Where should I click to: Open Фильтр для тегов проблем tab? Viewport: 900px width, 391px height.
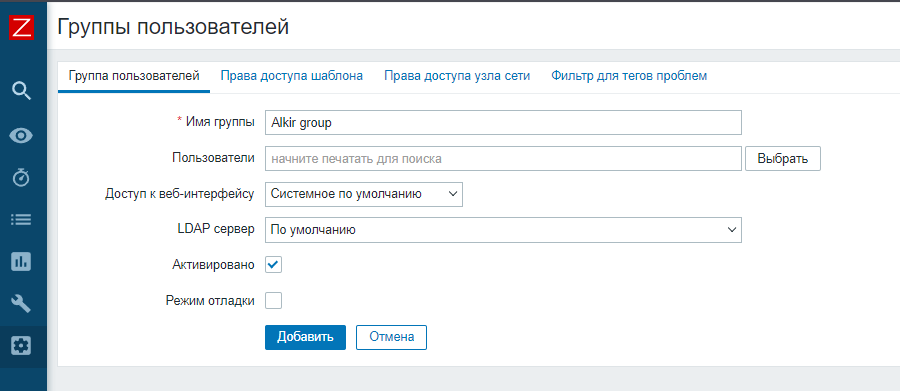click(629, 76)
